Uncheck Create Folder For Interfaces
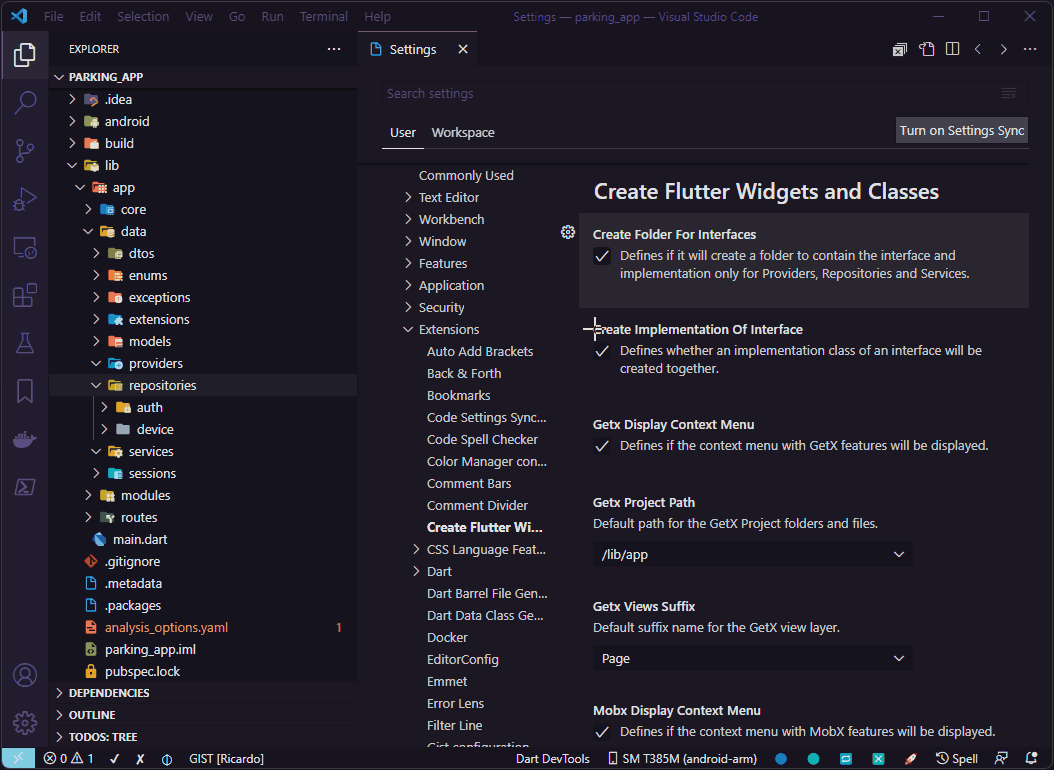 coord(602,256)
